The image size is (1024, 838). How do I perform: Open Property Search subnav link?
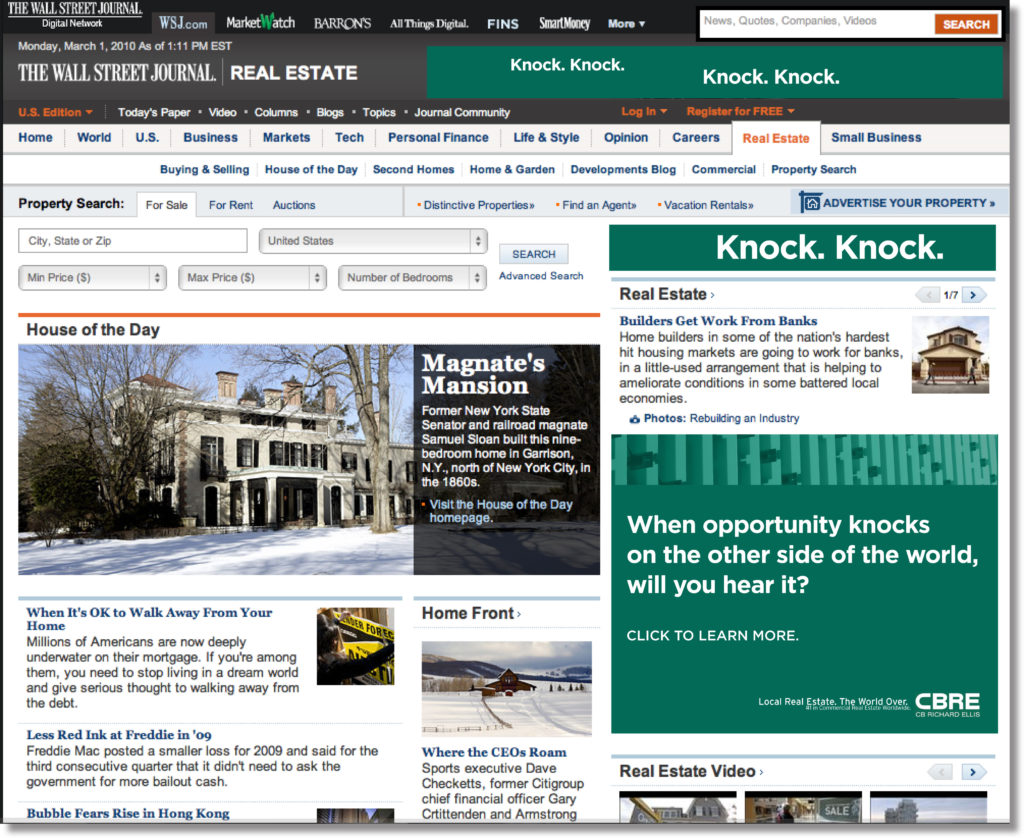(813, 170)
